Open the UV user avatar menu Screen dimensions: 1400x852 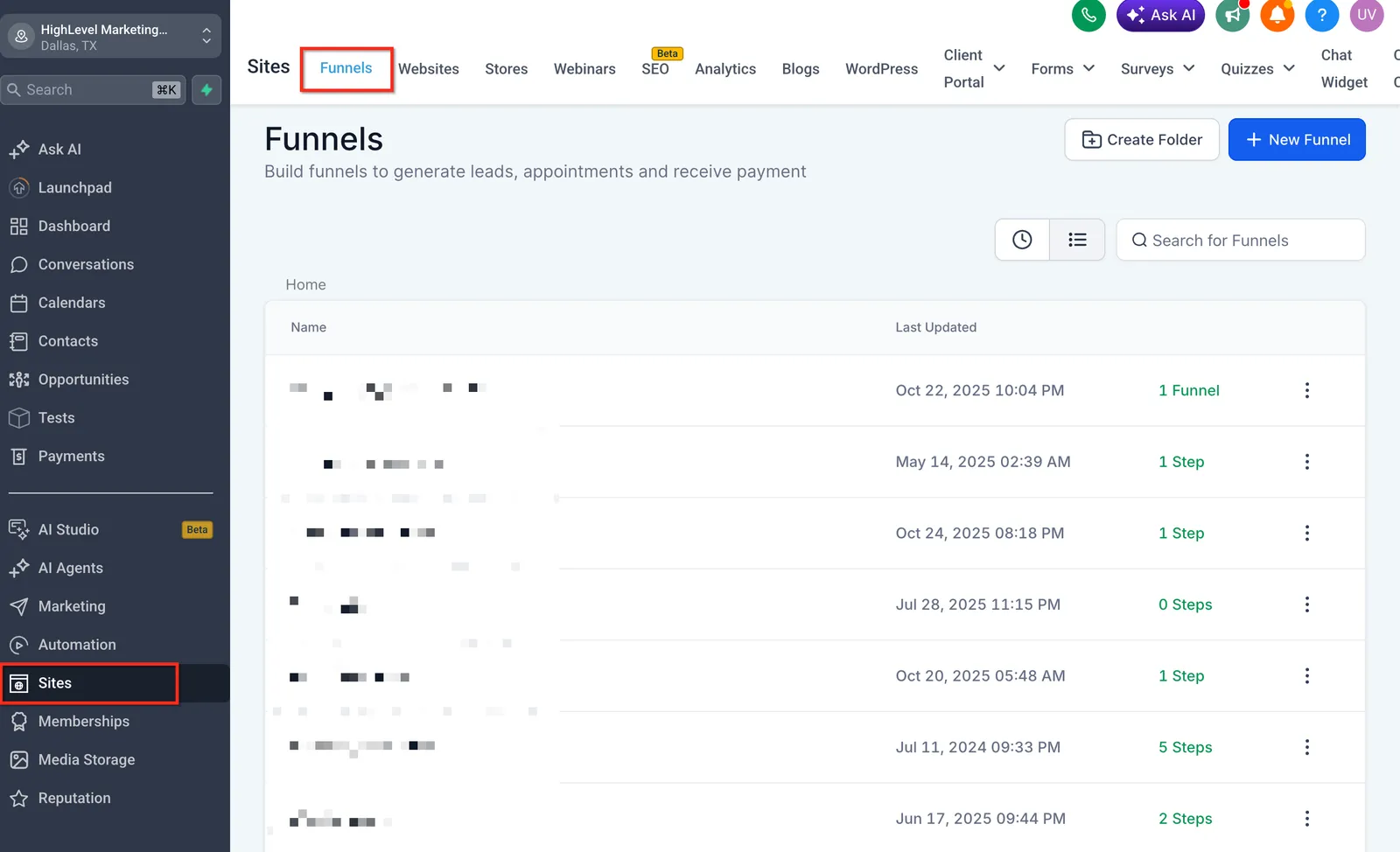coord(1367,15)
